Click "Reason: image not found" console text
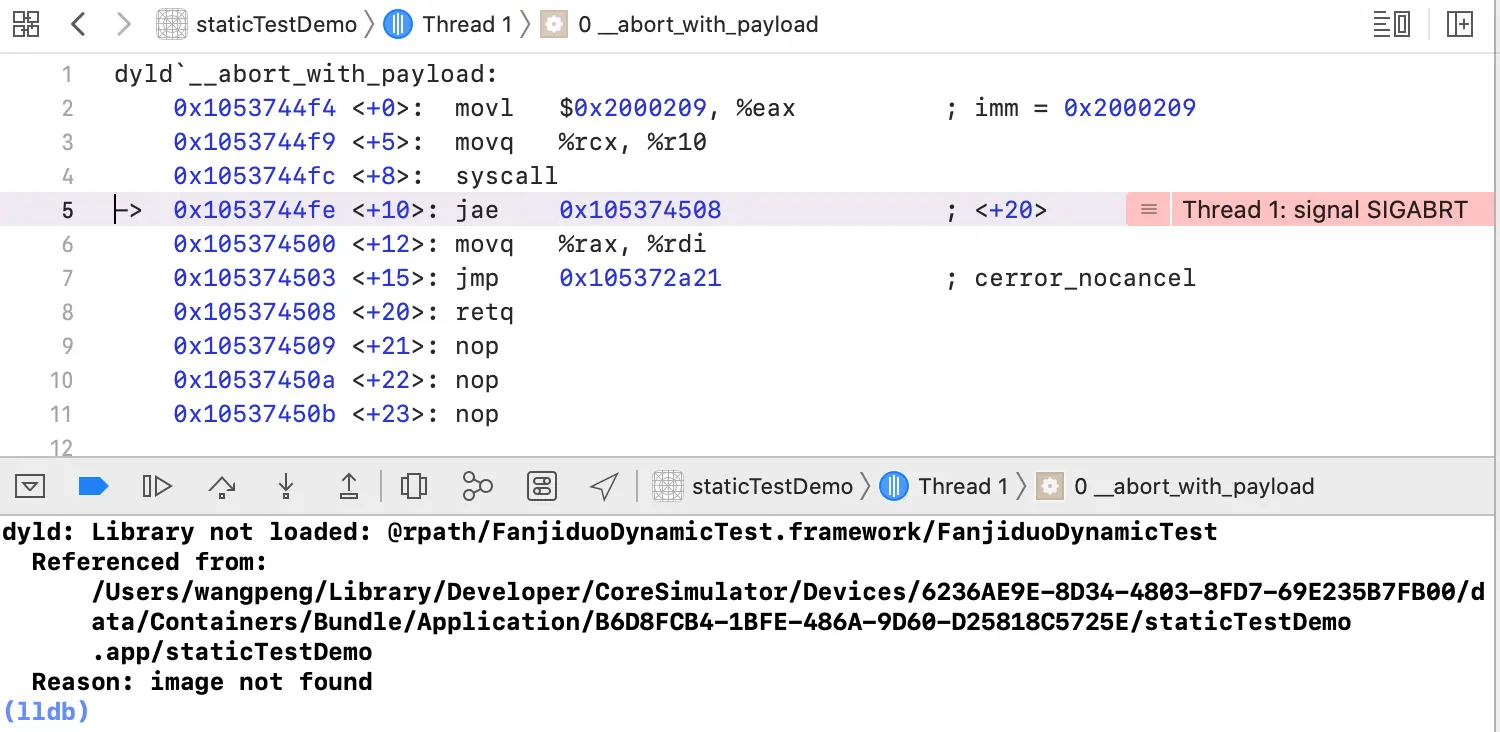 pos(202,682)
